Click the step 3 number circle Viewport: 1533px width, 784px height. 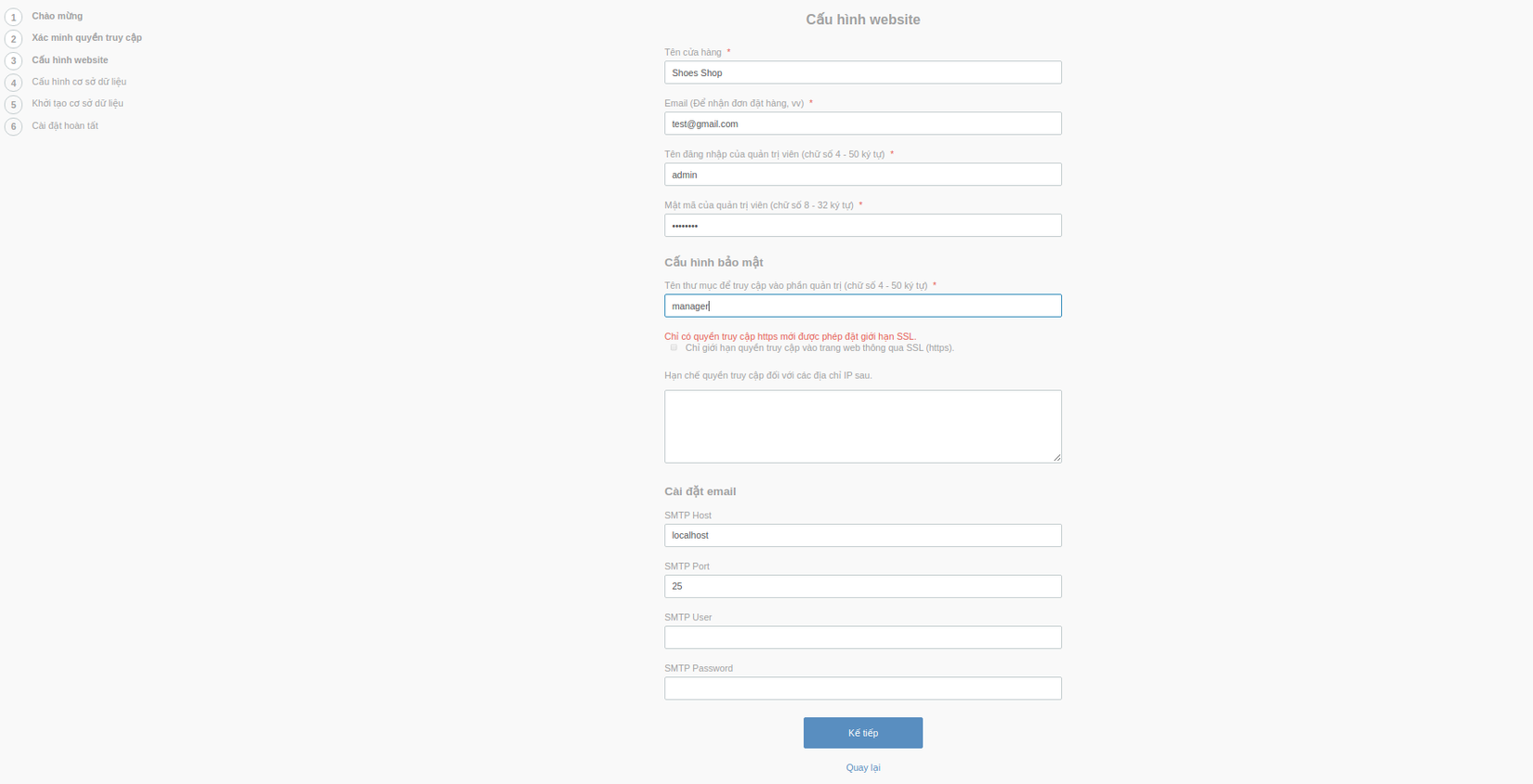13,60
